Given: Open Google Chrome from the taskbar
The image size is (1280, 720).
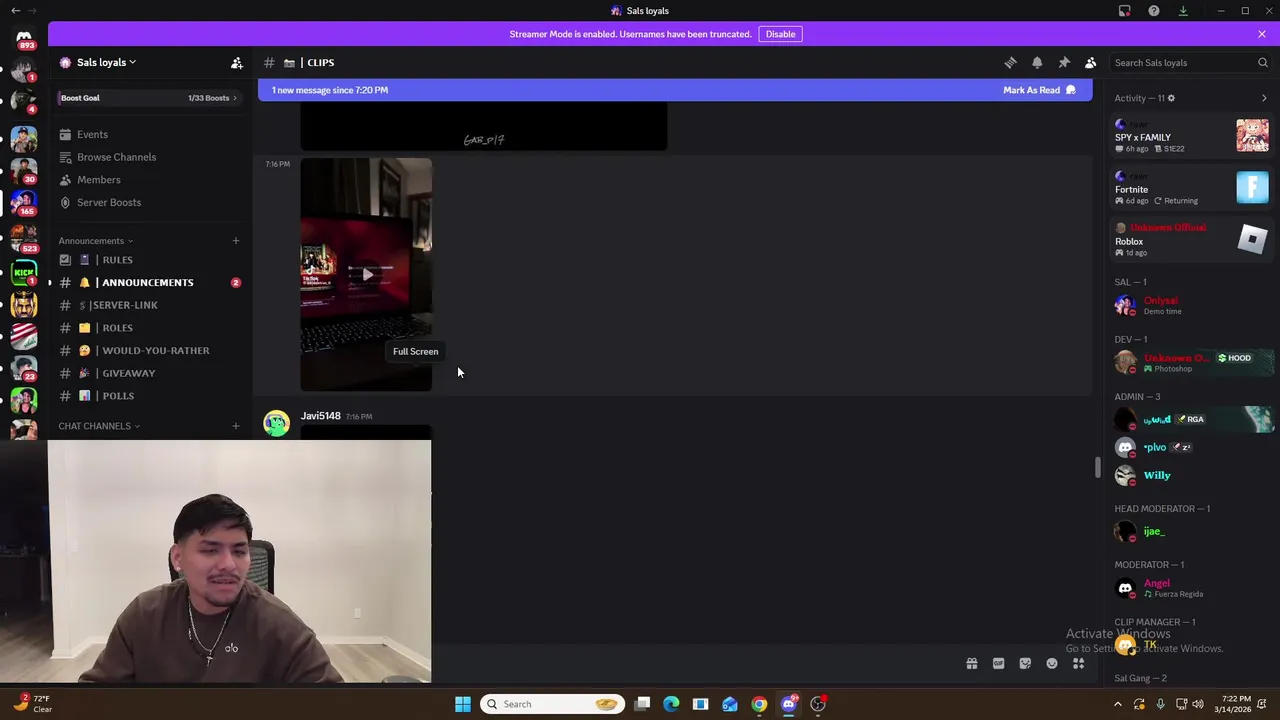Looking at the screenshot, I should tap(759, 704).
